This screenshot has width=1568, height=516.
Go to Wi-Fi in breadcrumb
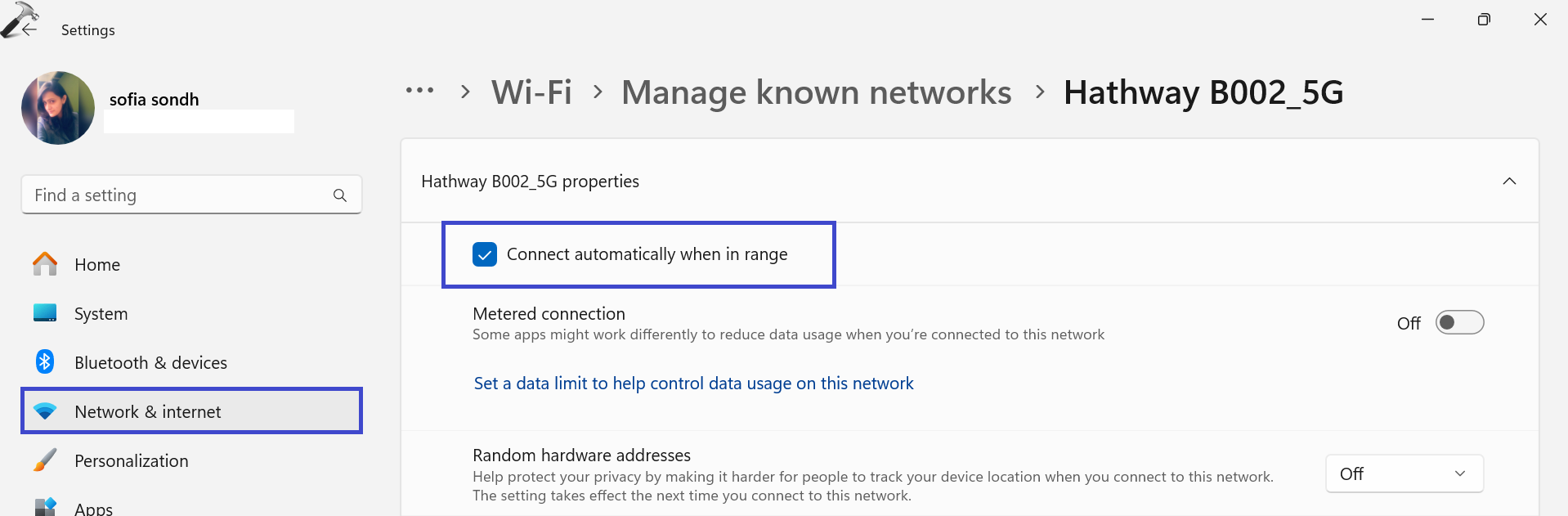[x=531, y=92]
